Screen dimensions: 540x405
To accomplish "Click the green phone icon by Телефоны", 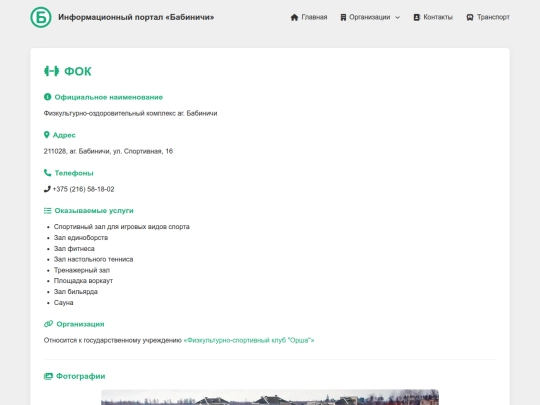I will pyautogui.click(x=48, y=173).
